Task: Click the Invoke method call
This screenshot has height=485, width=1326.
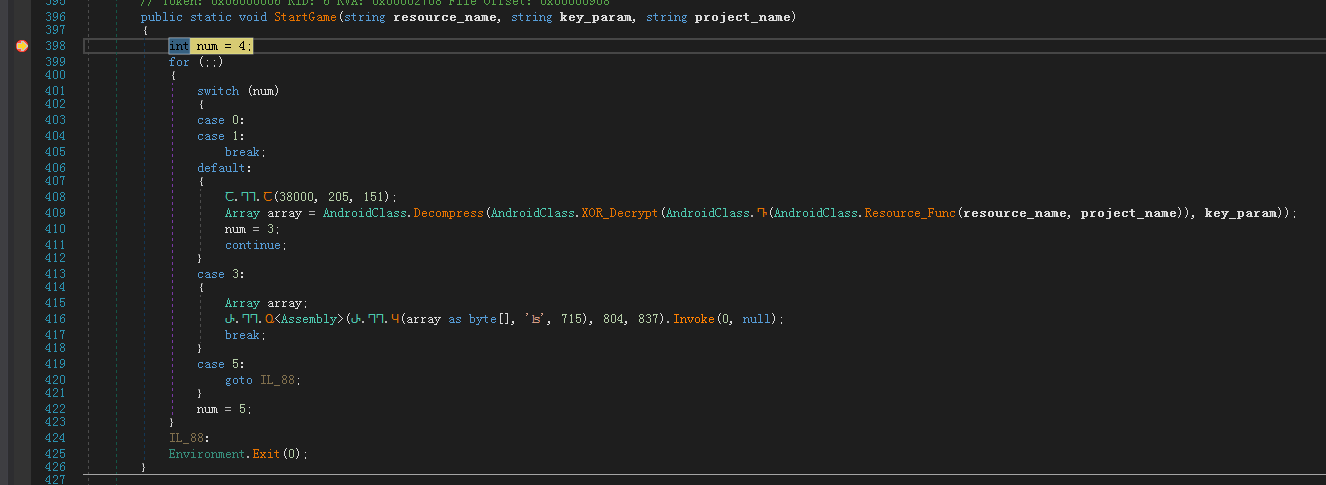Action: [694, 319]
